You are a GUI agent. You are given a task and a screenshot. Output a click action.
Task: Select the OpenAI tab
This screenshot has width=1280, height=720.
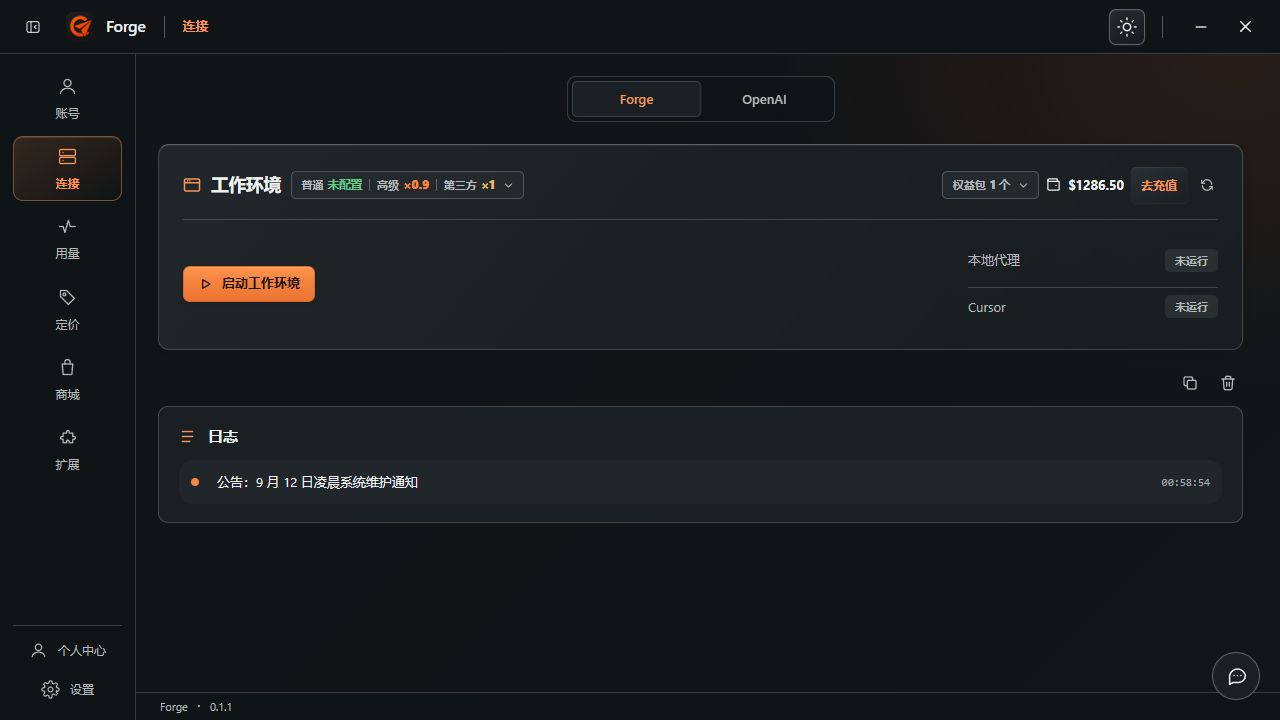pyautogui.click(x=764, y=99)
